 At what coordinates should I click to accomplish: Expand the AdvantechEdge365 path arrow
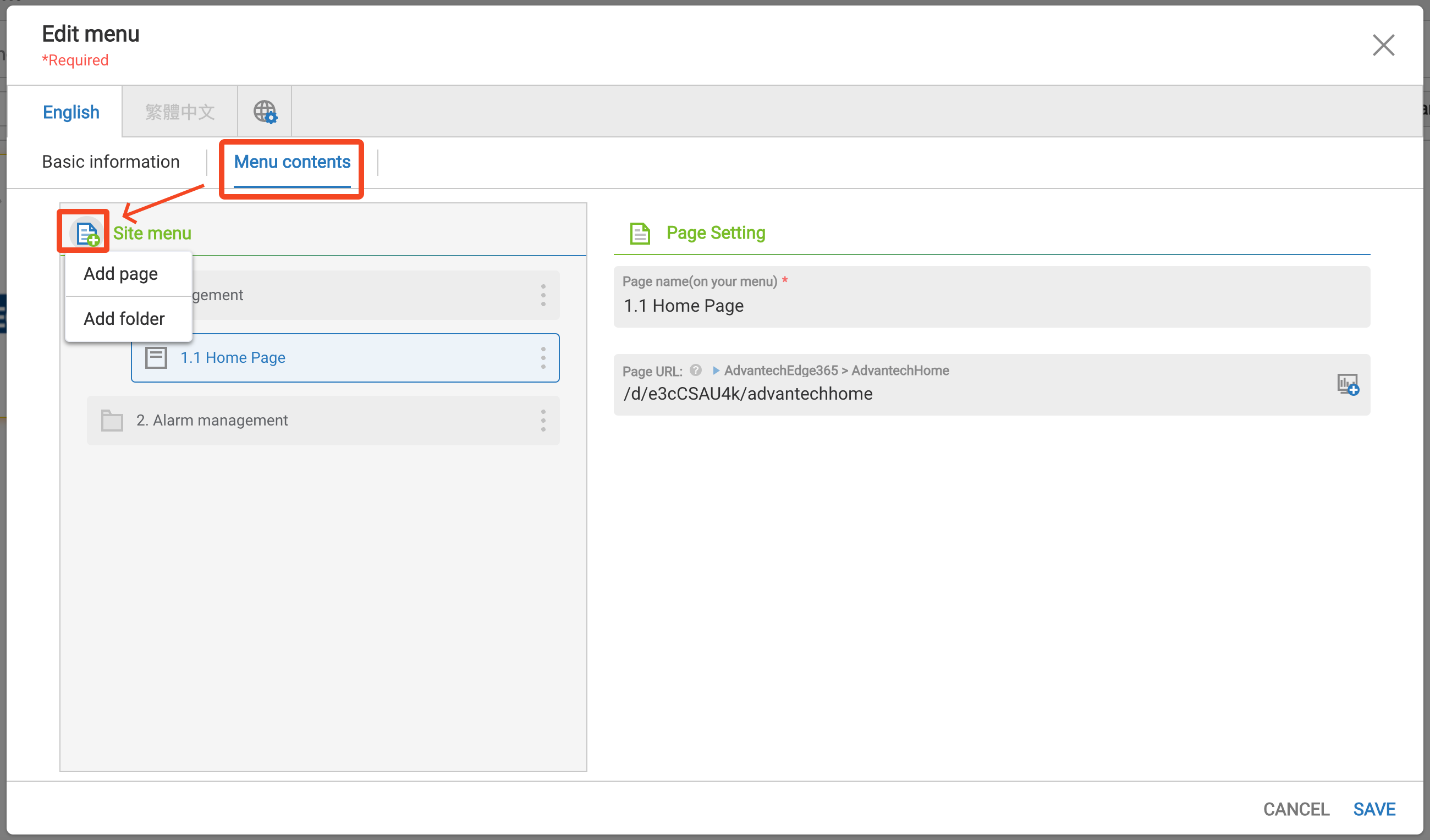(x=716, y=371)
